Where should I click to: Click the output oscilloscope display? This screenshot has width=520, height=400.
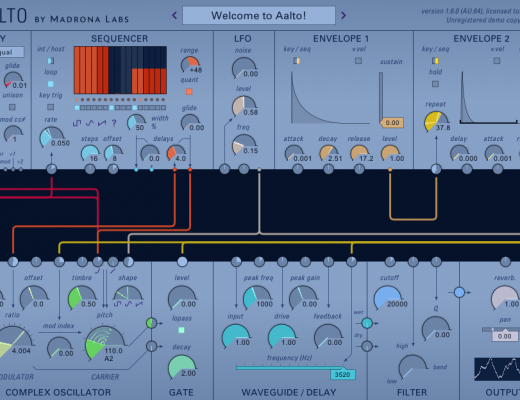pos(497,369)
